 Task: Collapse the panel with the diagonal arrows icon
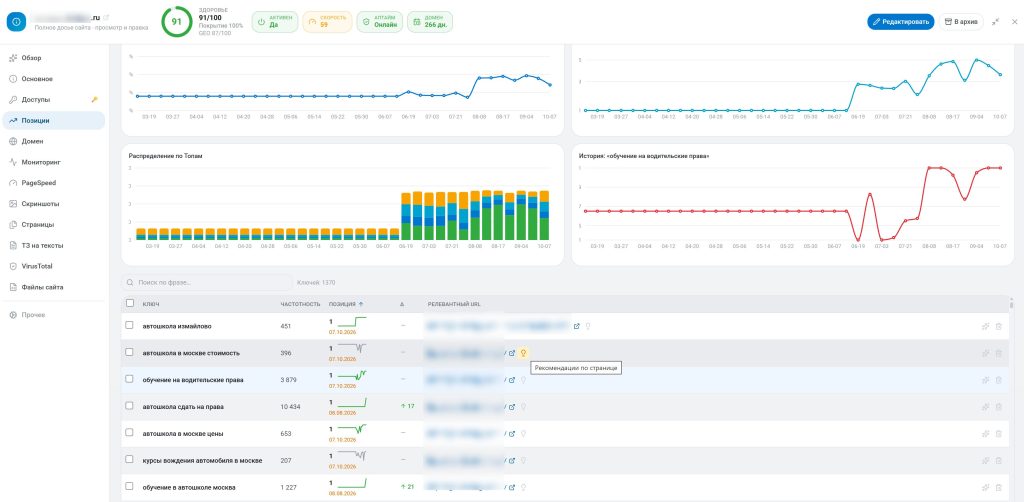tap(995, 22)
